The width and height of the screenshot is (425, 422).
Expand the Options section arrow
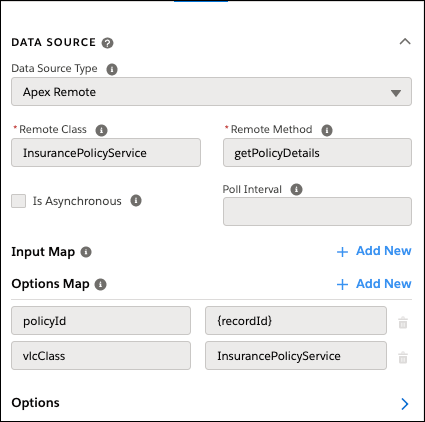405,404
